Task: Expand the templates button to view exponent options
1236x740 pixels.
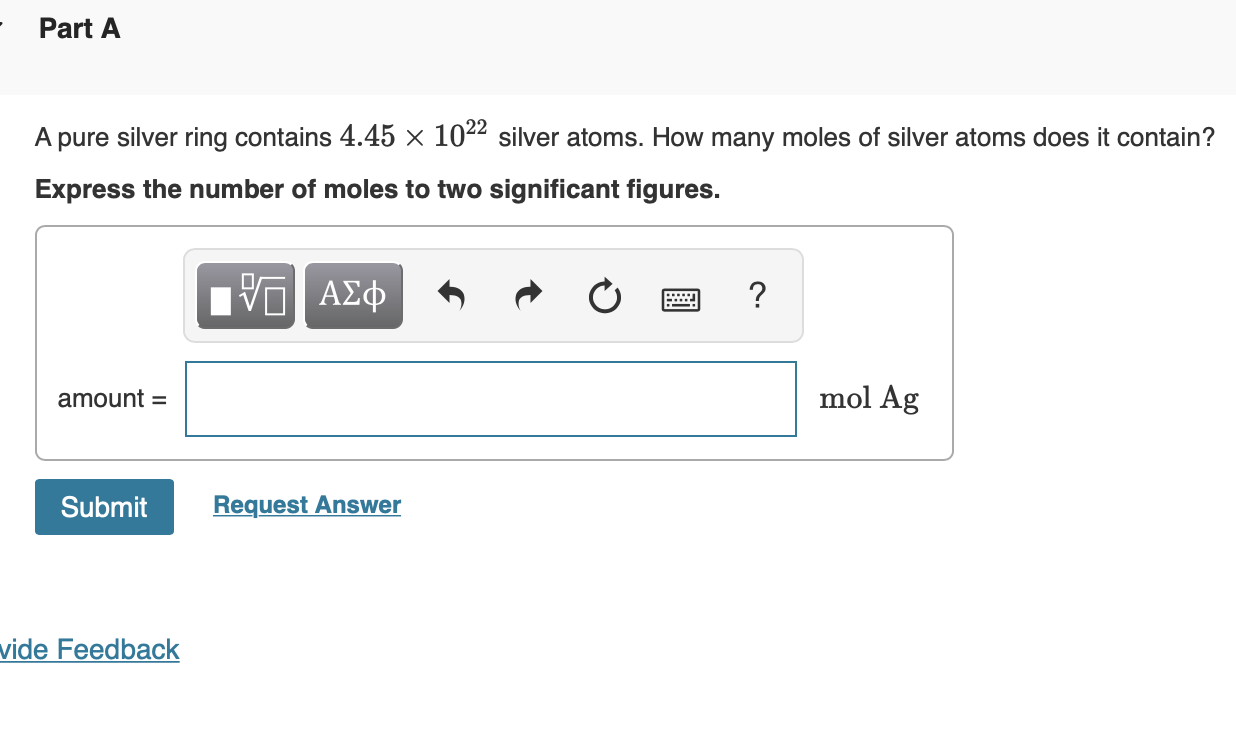Action: [245, 295]
